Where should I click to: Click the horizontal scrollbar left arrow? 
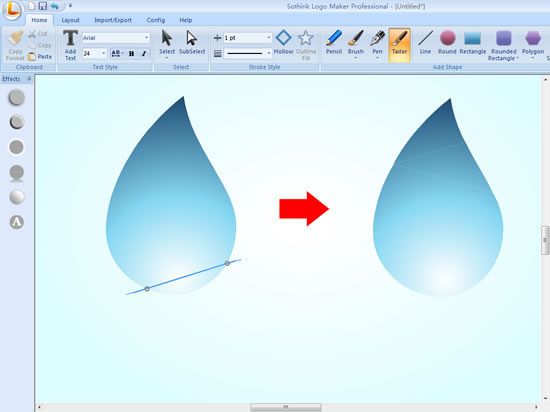coord(39,407)
